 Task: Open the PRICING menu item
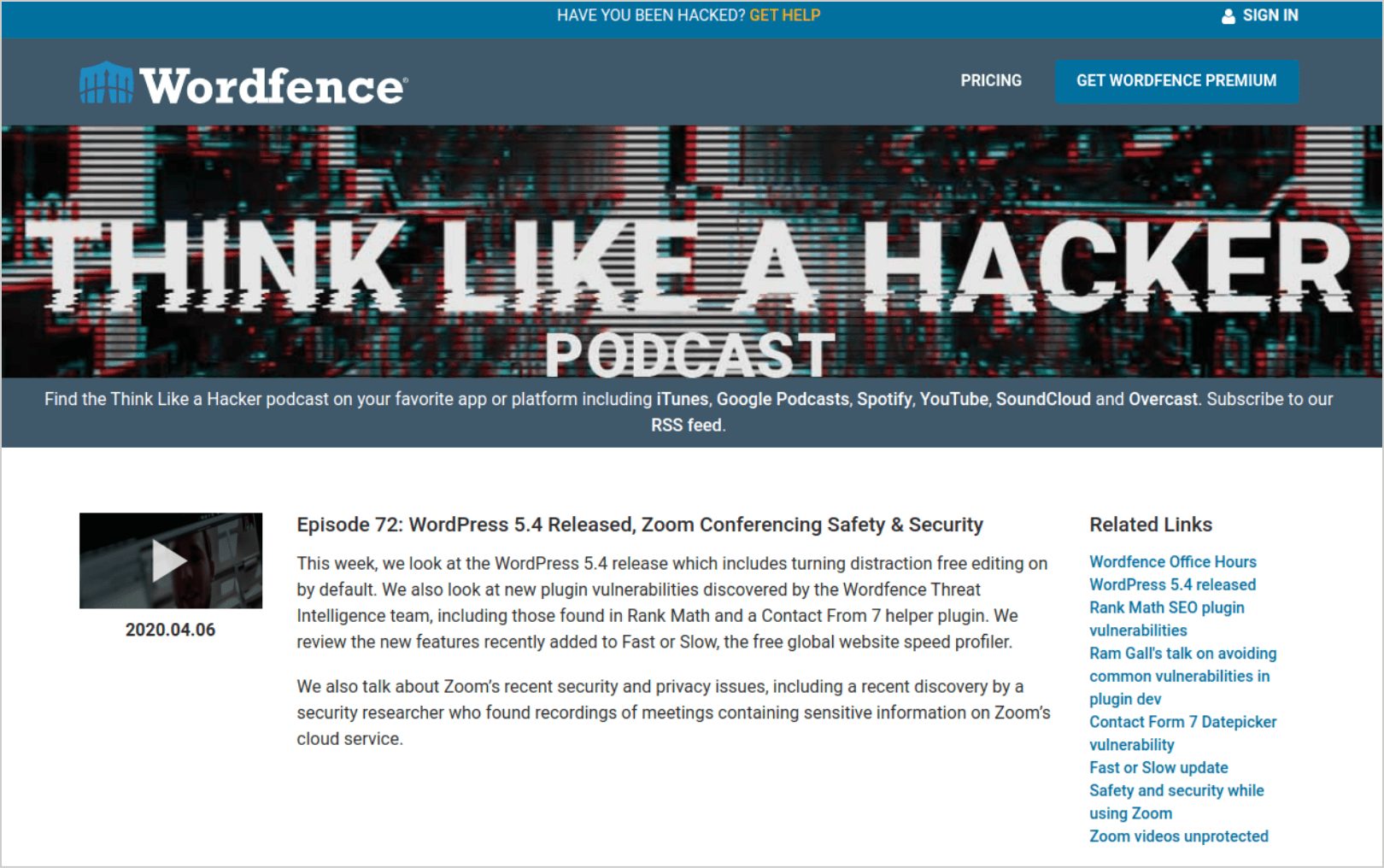click(991, 80)
